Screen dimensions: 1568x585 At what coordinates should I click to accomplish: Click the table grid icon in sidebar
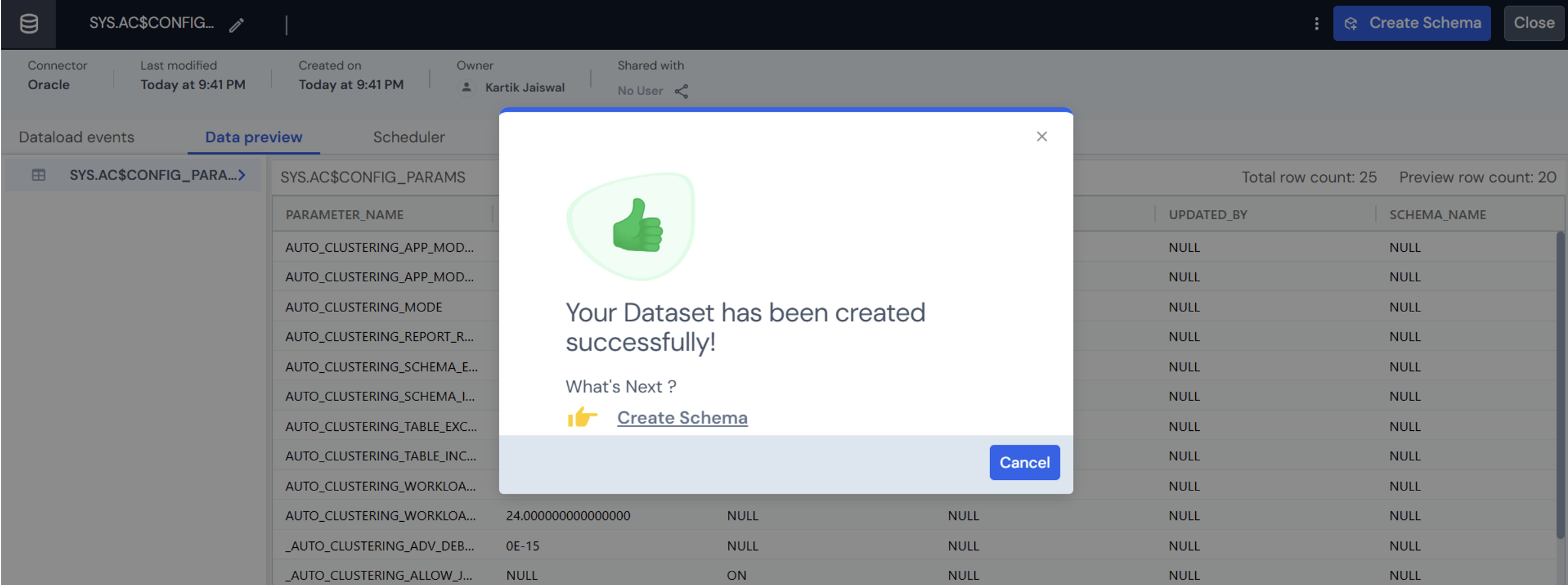38,175
